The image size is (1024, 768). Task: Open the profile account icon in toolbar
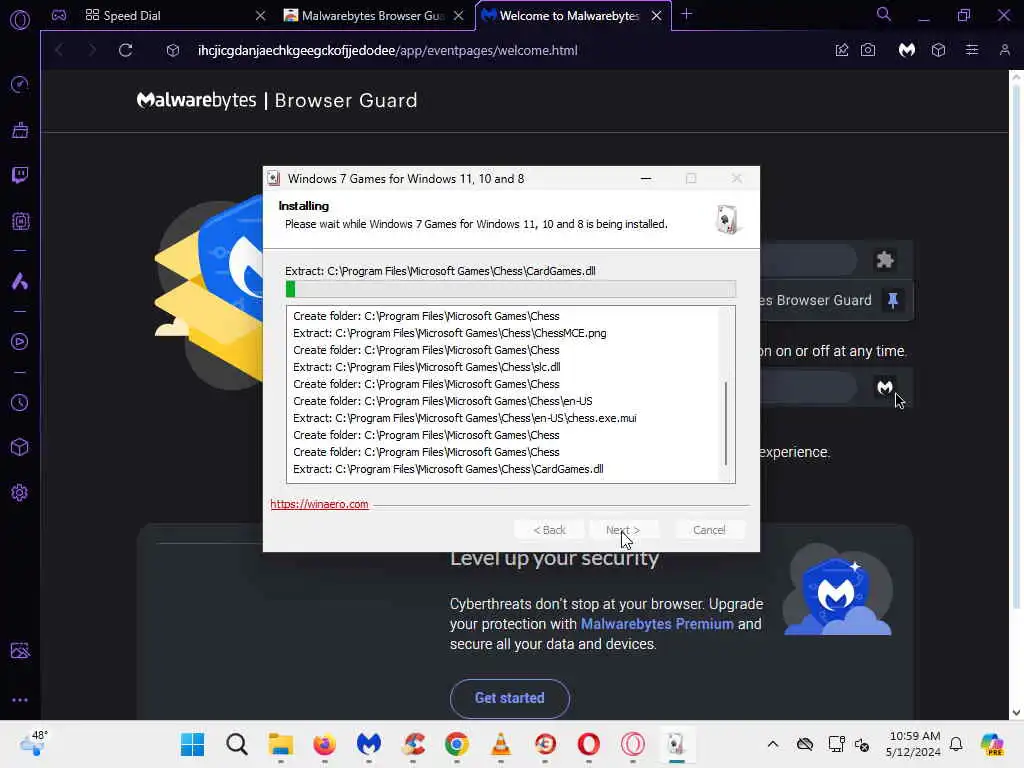[1004, 50]
